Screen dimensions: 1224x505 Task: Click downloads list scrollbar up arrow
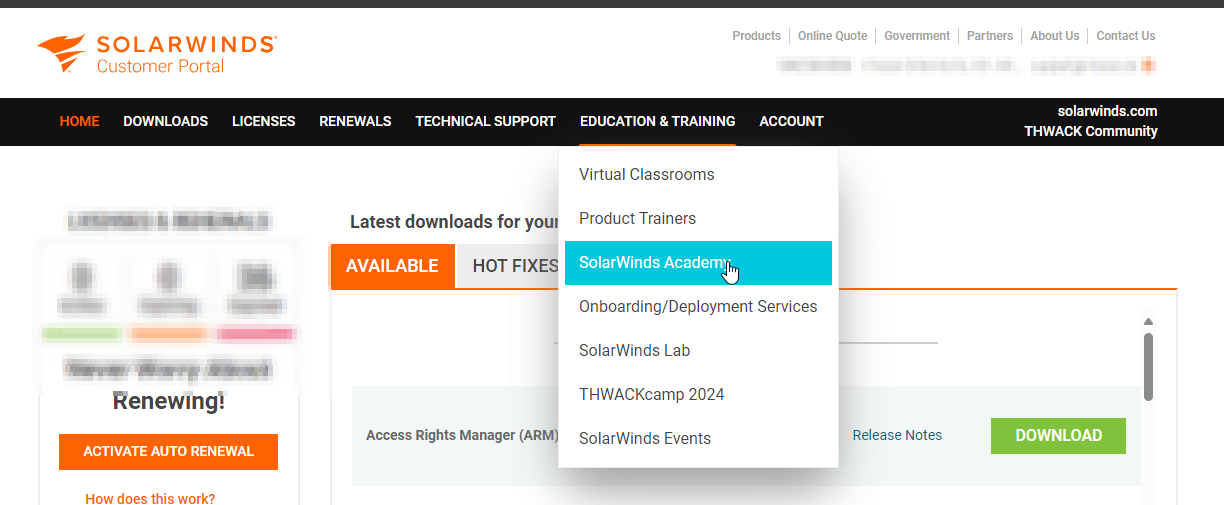coord(1148,321)
